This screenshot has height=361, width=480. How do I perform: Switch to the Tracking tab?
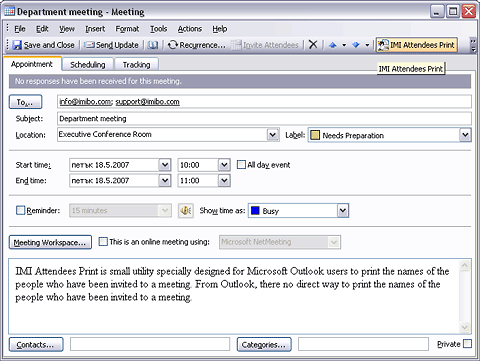136,65
